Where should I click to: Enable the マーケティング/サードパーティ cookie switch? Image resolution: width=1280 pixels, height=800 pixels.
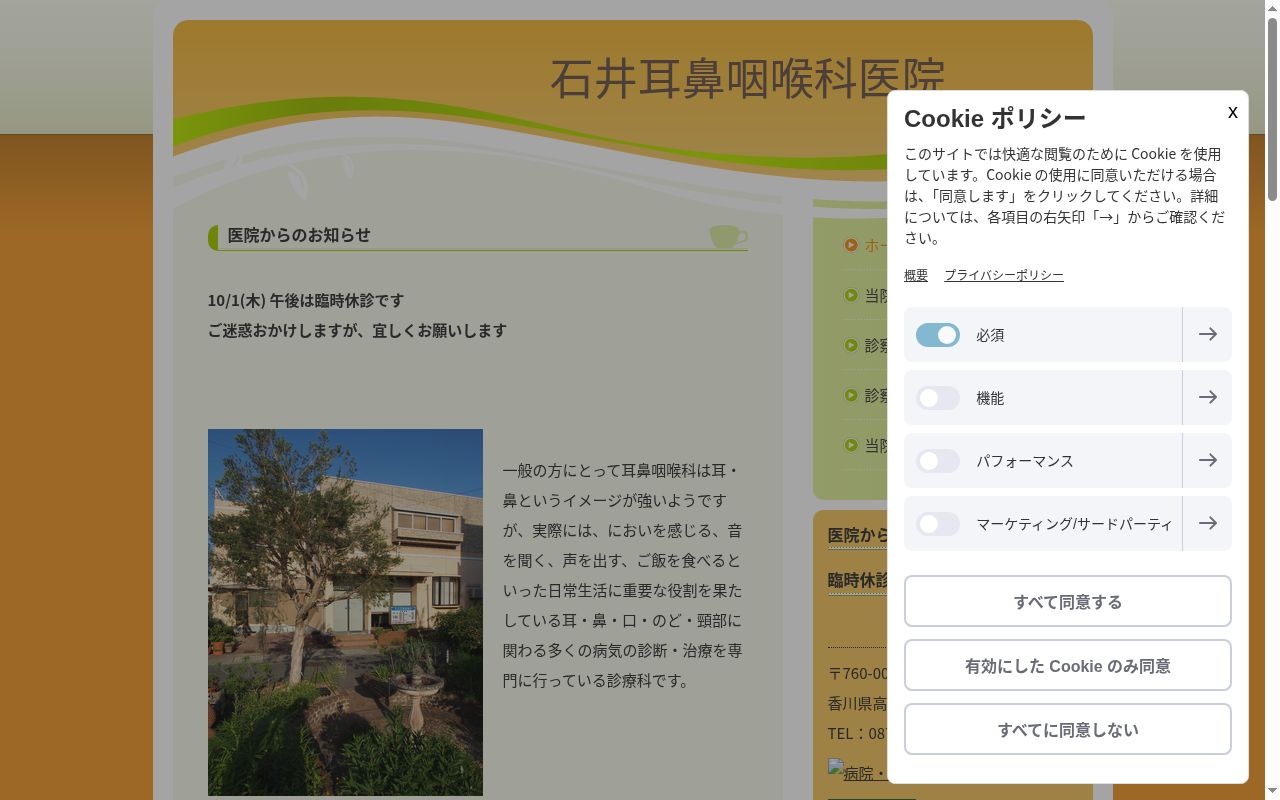938,524
